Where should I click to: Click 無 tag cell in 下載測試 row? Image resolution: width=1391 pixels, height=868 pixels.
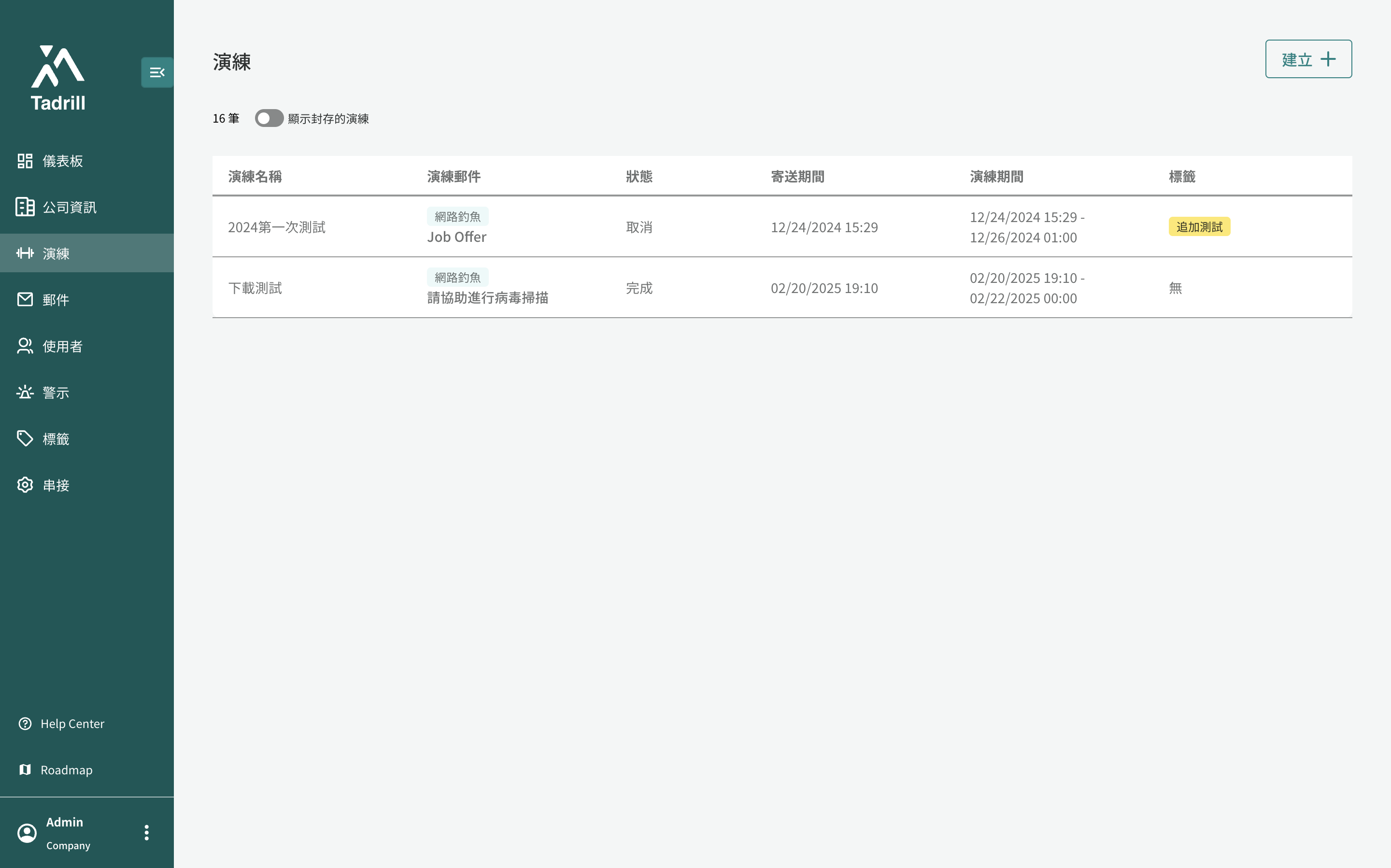coord(1176,288)
